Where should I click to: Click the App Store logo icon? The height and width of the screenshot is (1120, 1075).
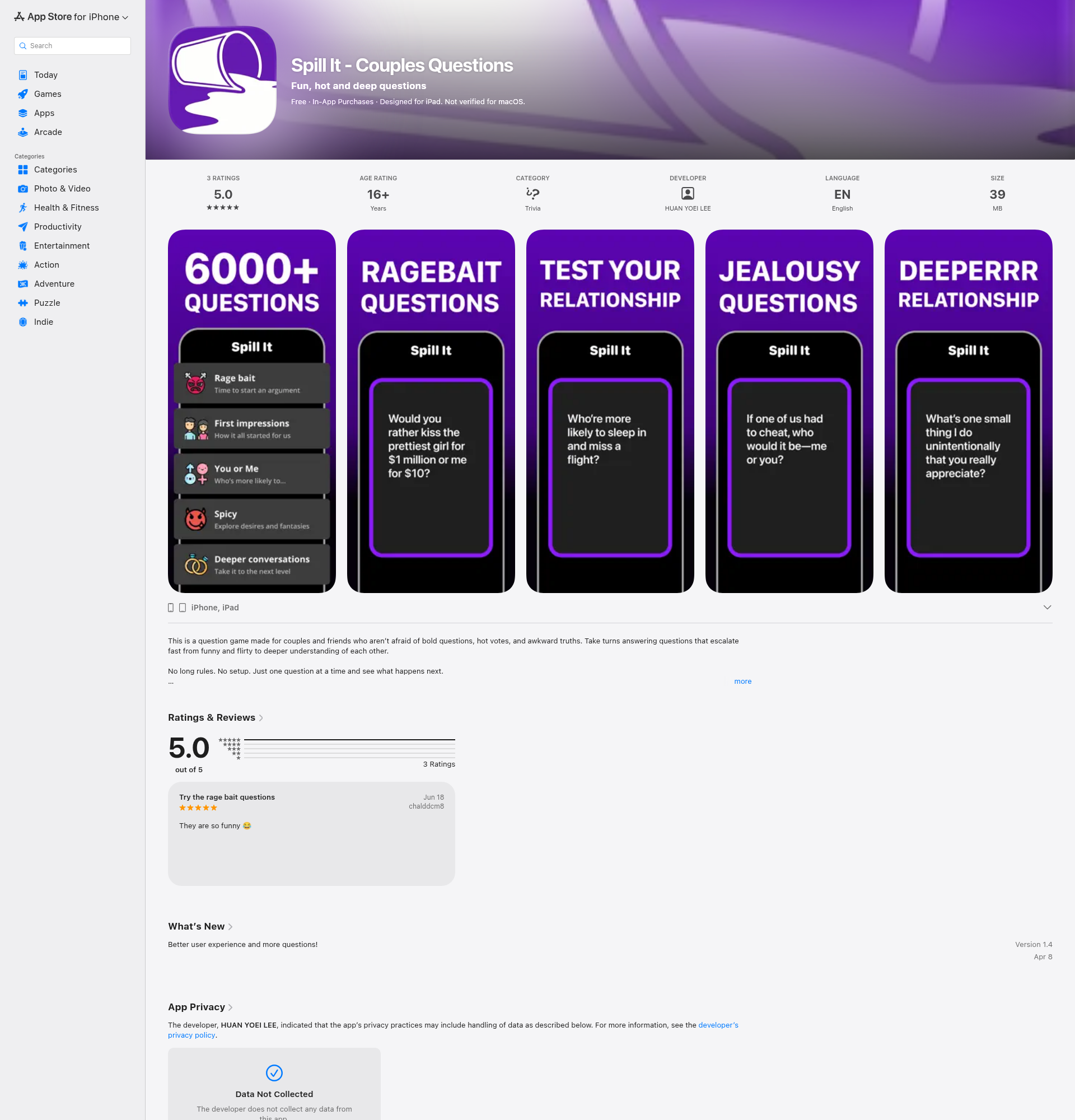20,17
